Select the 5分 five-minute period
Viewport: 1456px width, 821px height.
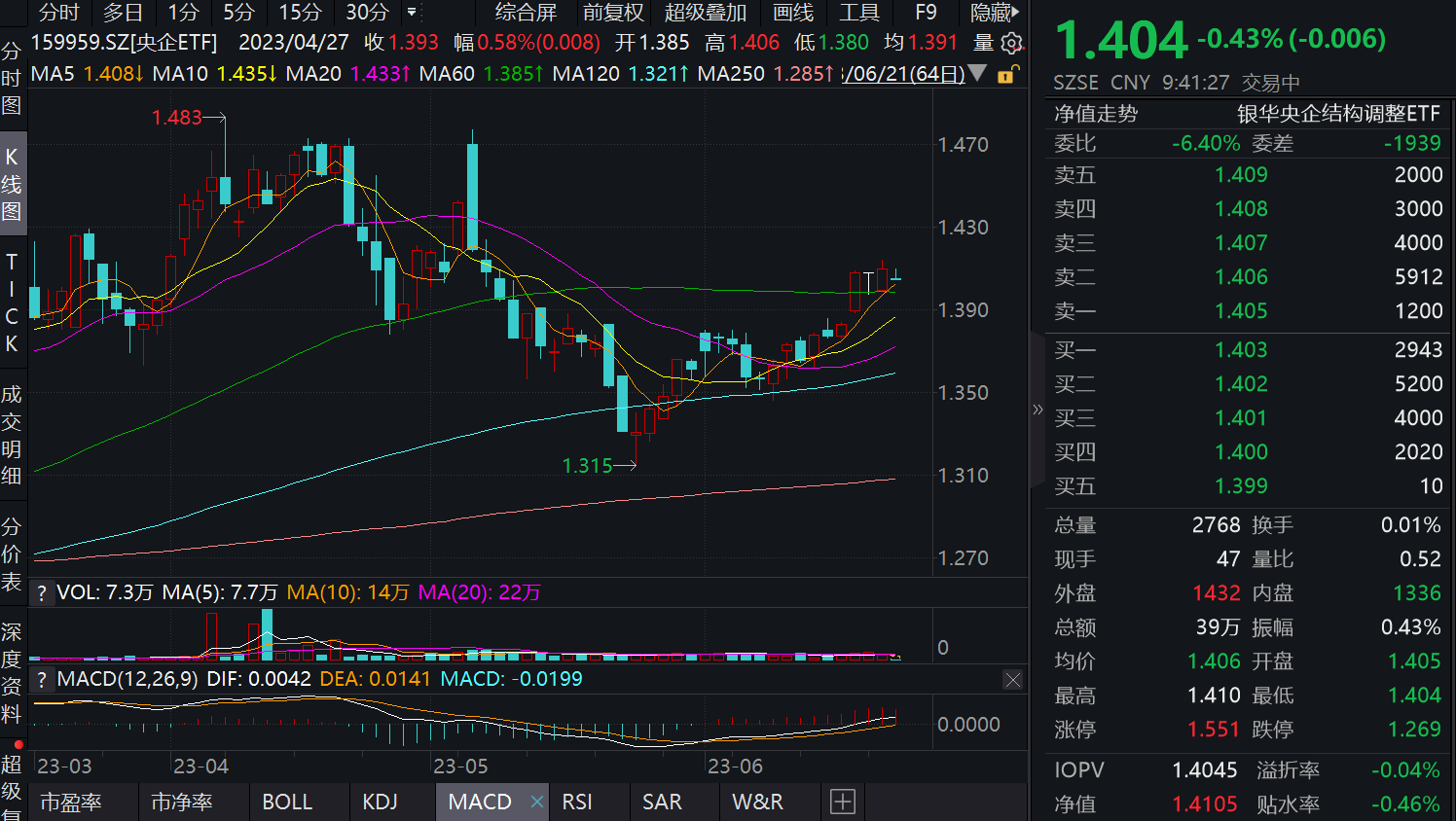coord(238,13)
